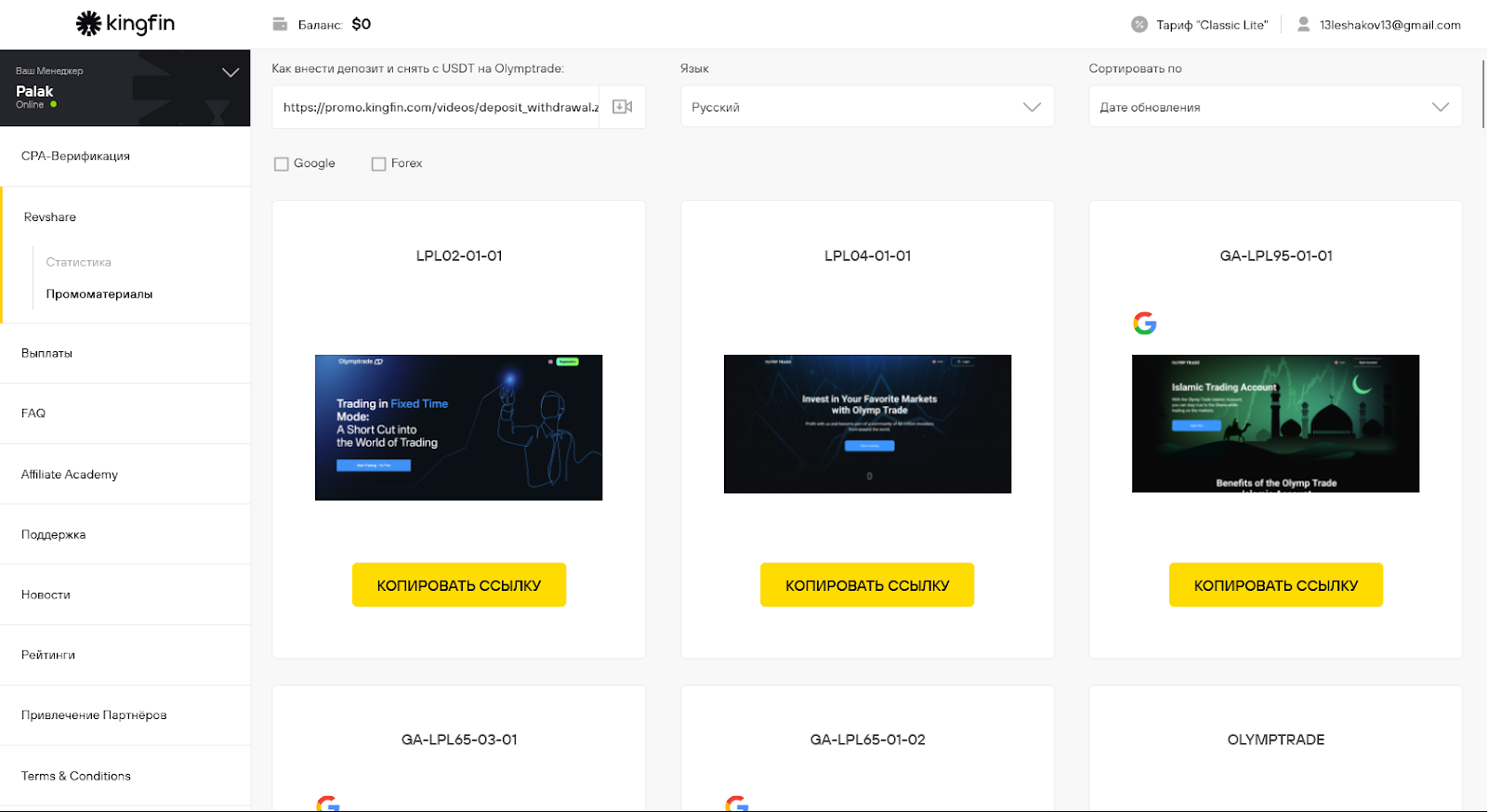Open the Trading in Fixed Time thumbnail
Screen dimensions: 1487x812
[x=459, y=427]
